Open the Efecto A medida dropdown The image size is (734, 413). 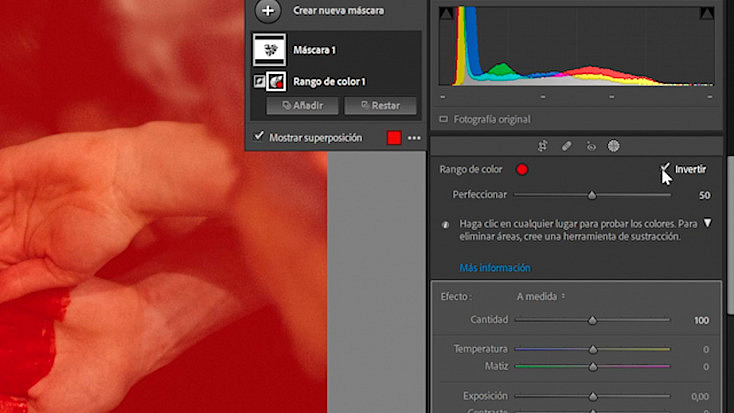(x=541, y=296)
